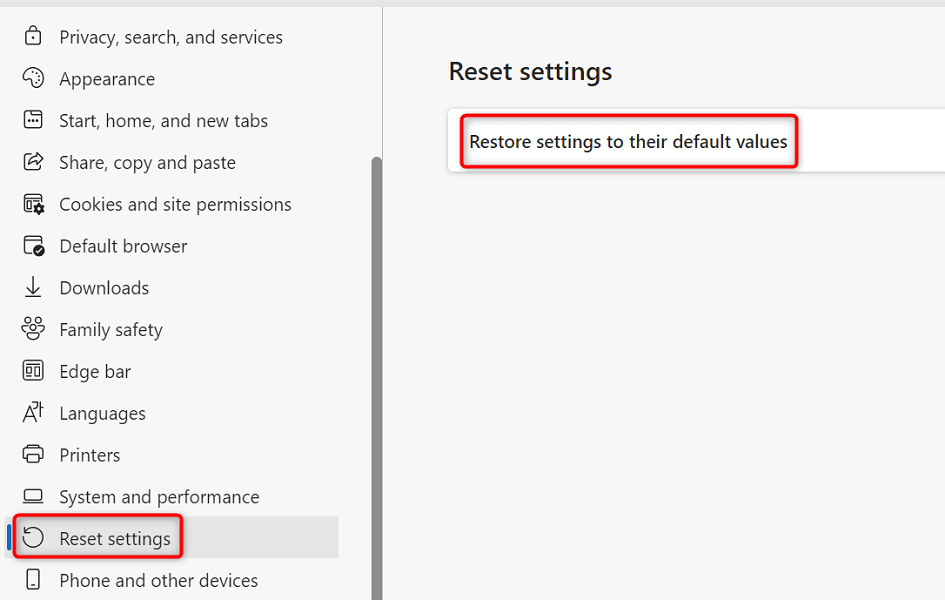Click Restore settings to their default values
This screenshot has height=600, width=945.
click(x=628, y=141)
